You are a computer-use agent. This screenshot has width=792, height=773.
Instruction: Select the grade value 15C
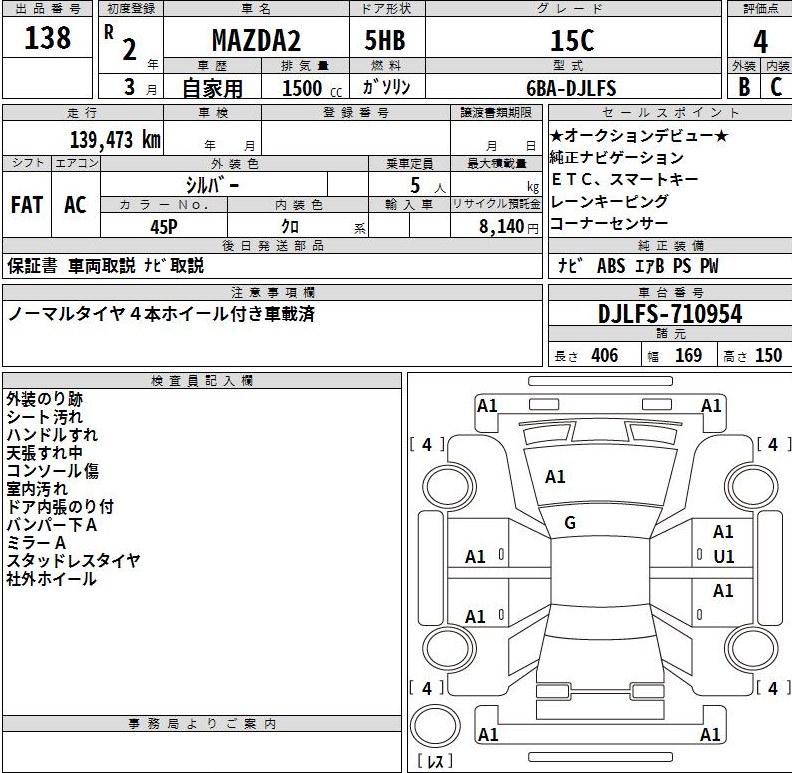tap(572, 40)
